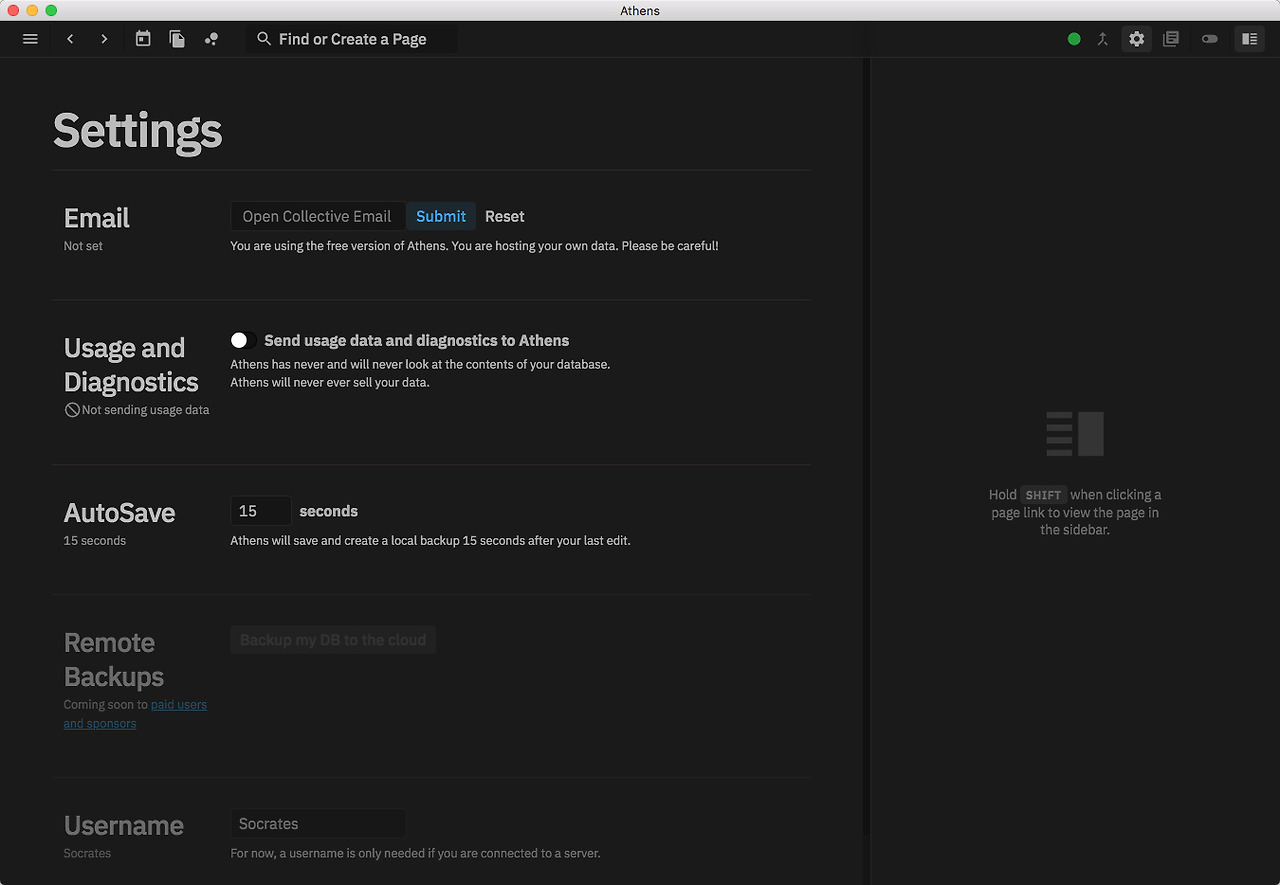Click the Not sending usage data status
The height and width of the screenshot is (885, 1280).
click(146, 410)
